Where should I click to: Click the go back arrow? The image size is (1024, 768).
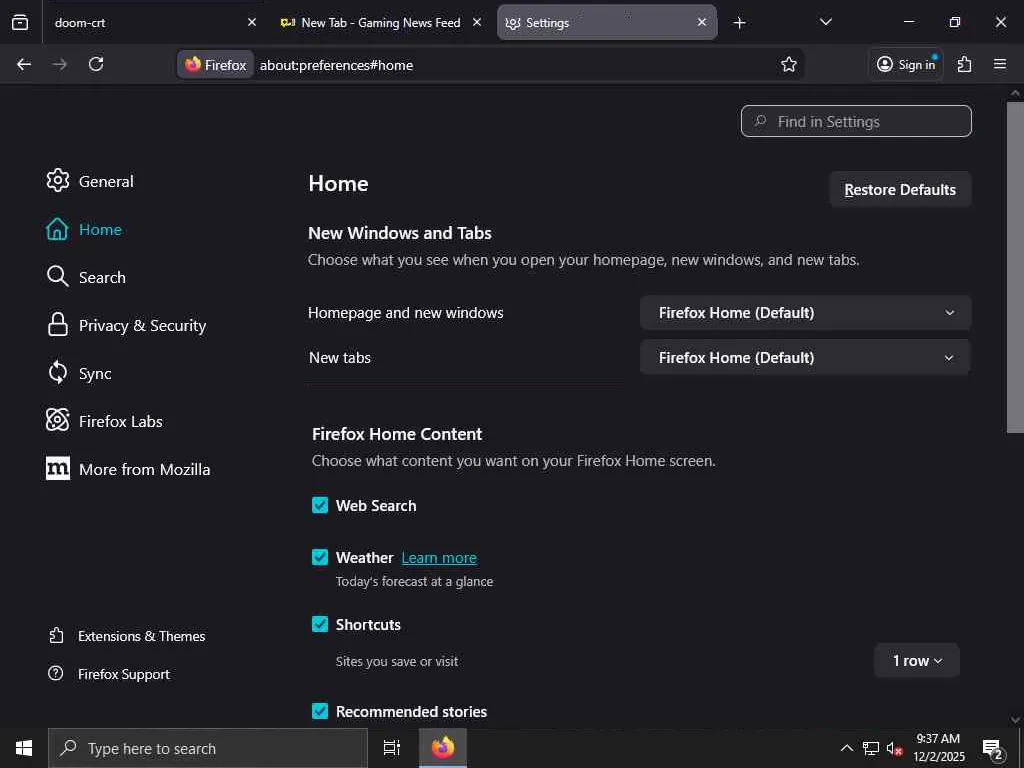click(x=24, y=64)
